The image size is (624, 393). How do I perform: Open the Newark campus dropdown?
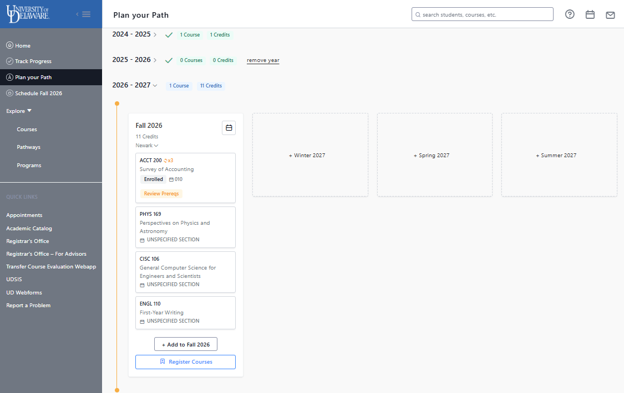point(146,146)
